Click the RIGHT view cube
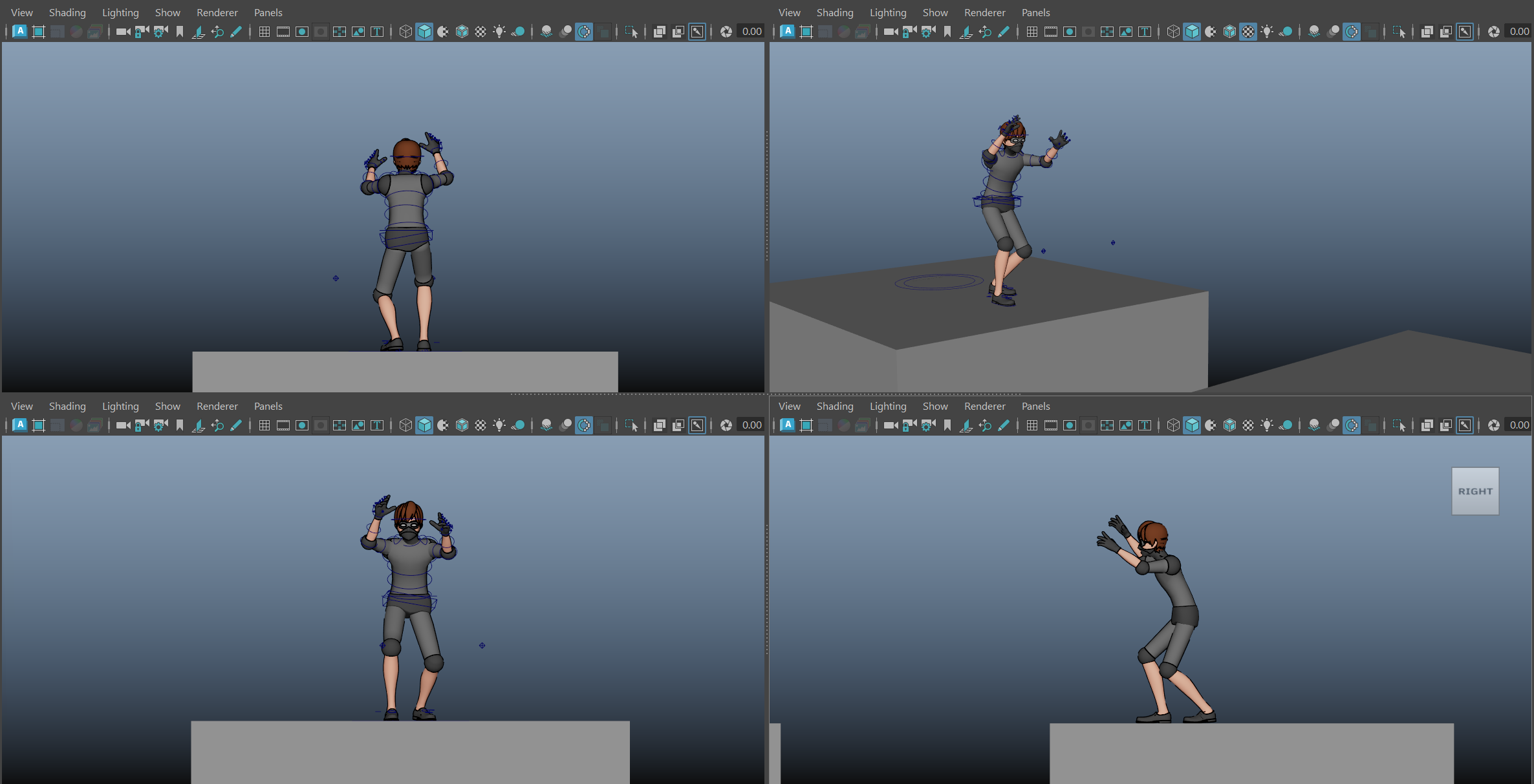 pos(1475,491)
